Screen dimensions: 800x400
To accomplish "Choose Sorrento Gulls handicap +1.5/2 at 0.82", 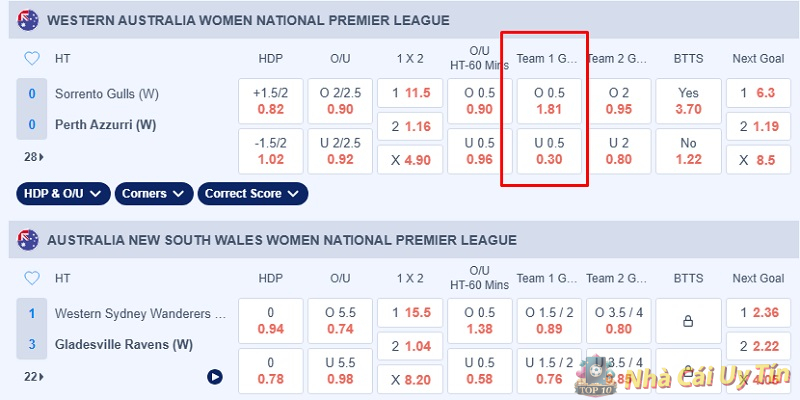I will coord(270,101).
